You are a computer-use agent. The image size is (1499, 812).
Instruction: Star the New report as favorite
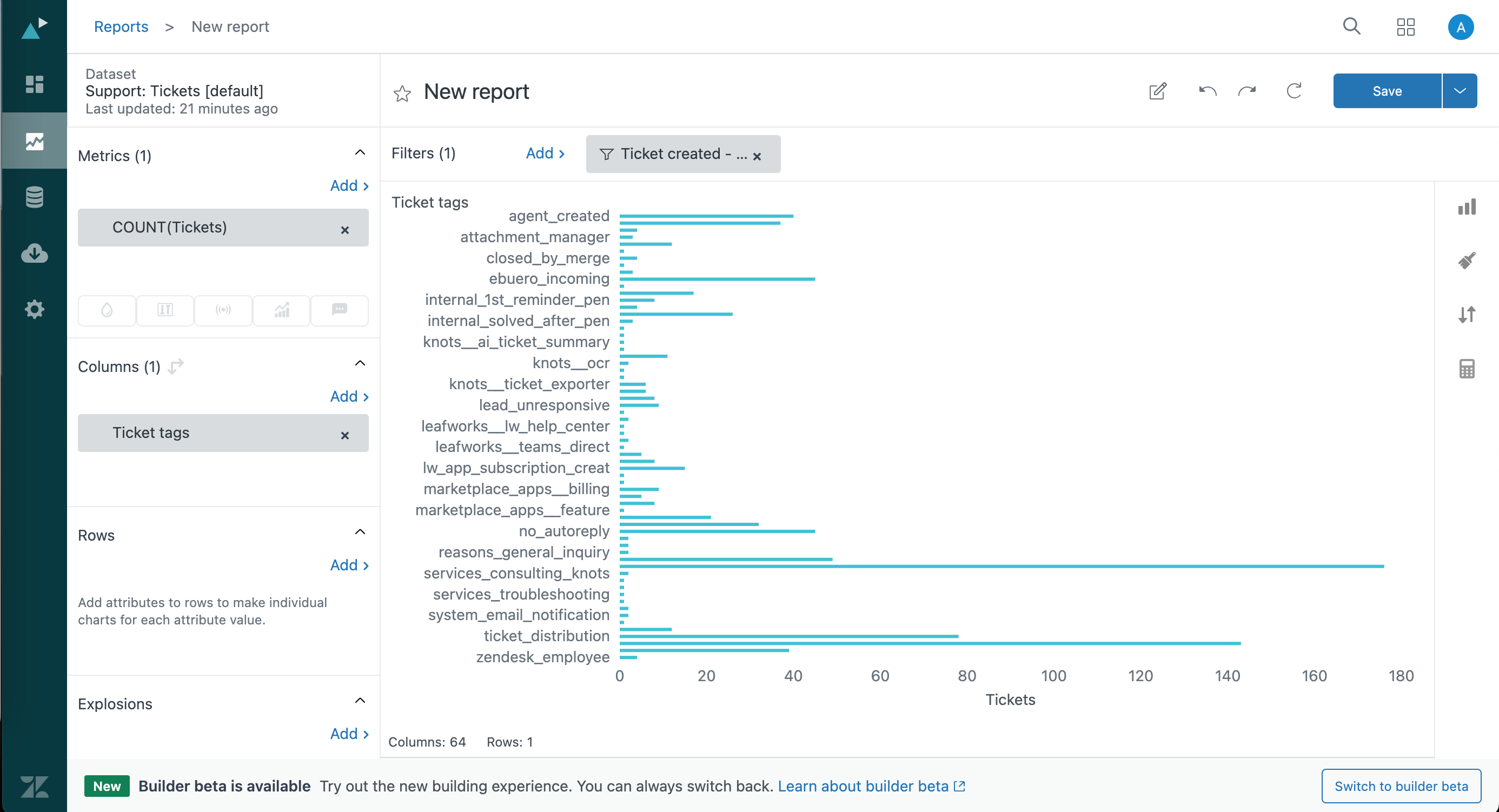[x=402, y=93]
